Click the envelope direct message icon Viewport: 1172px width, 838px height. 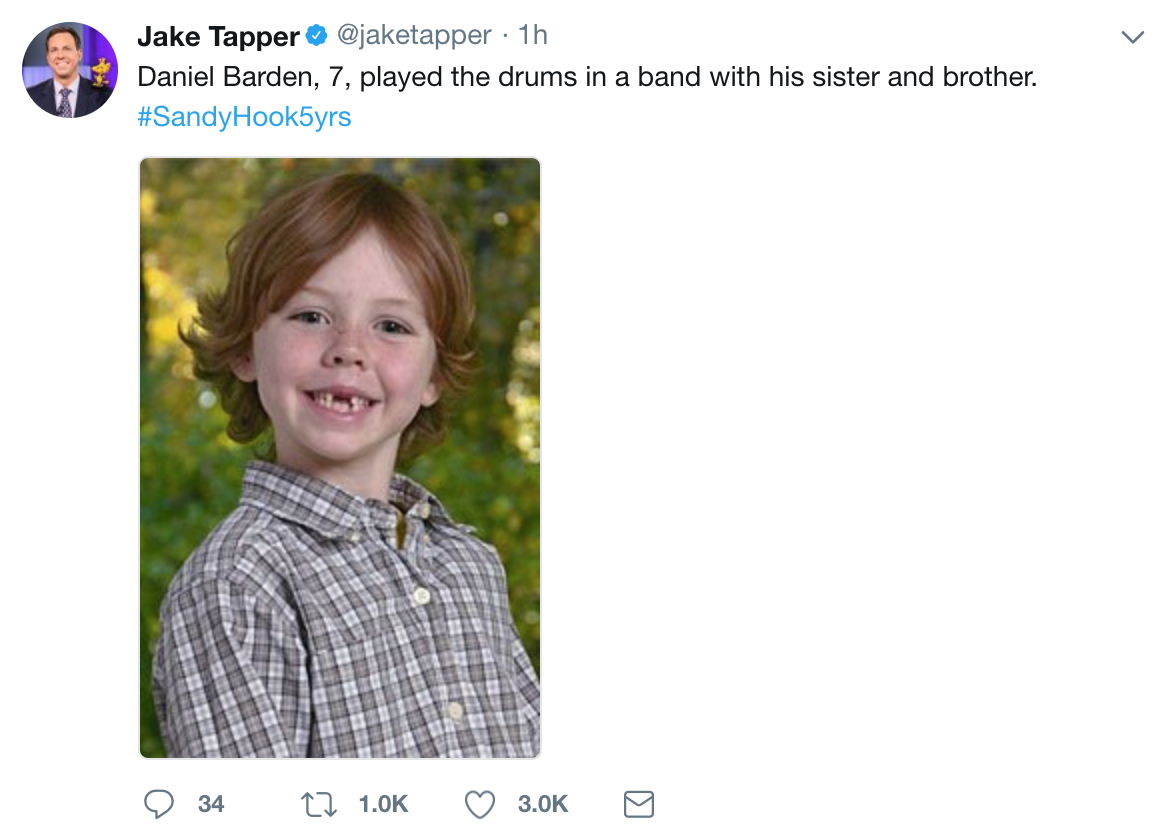[x=638, y=804]
